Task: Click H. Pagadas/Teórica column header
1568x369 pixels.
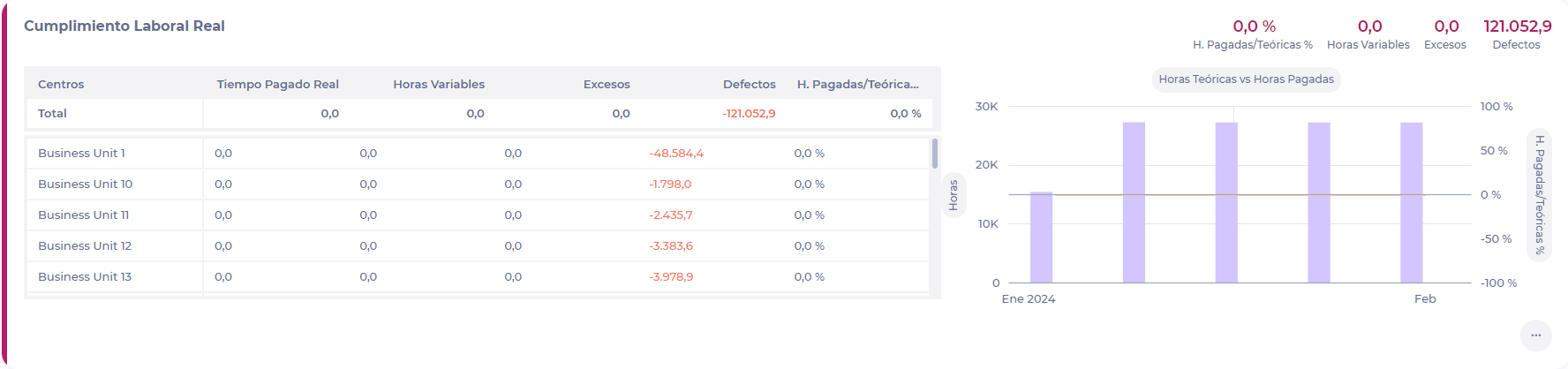Action: [x=857, y=85]
